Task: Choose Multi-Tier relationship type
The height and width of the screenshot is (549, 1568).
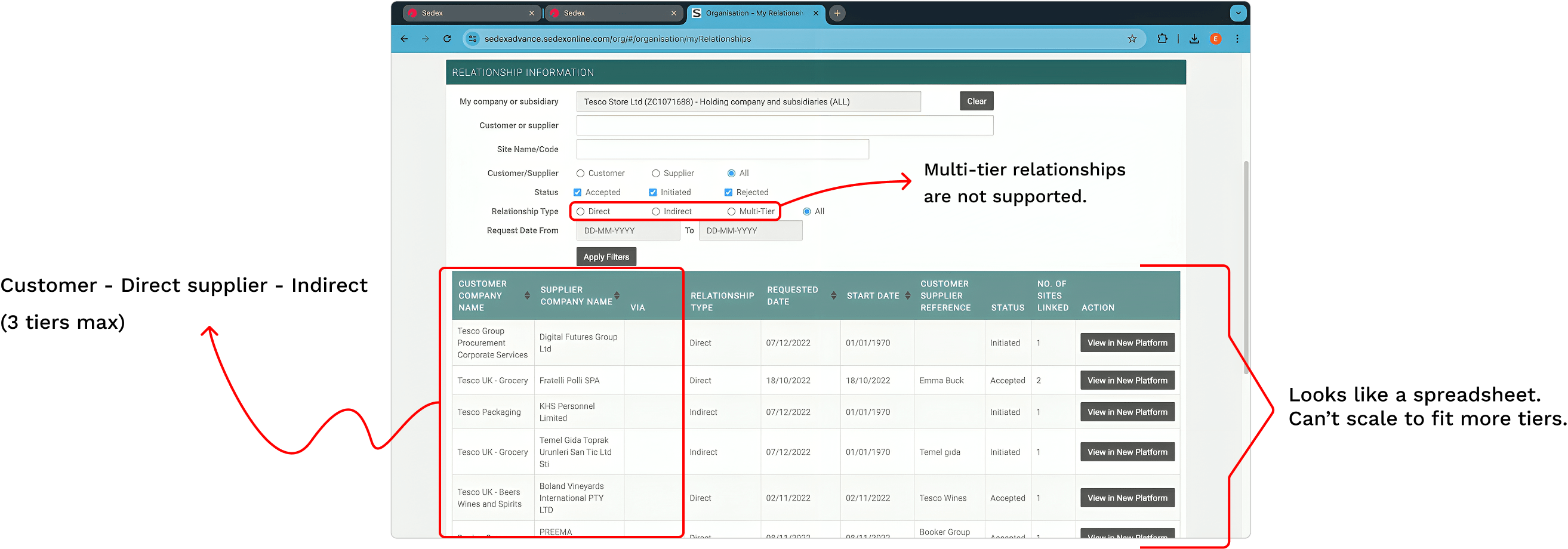Action: click(x=731, y=212)
